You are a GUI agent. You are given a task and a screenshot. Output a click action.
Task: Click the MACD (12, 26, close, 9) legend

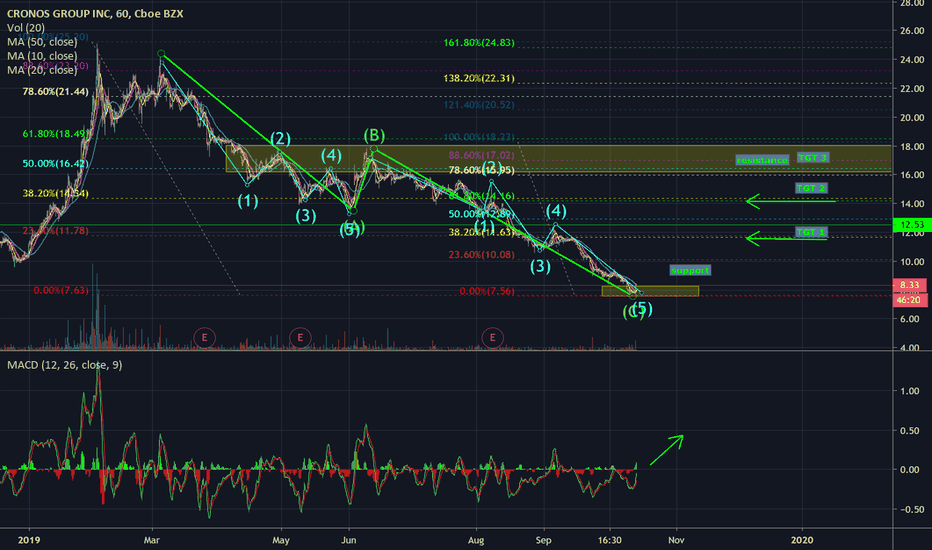(x=65, y=365)
